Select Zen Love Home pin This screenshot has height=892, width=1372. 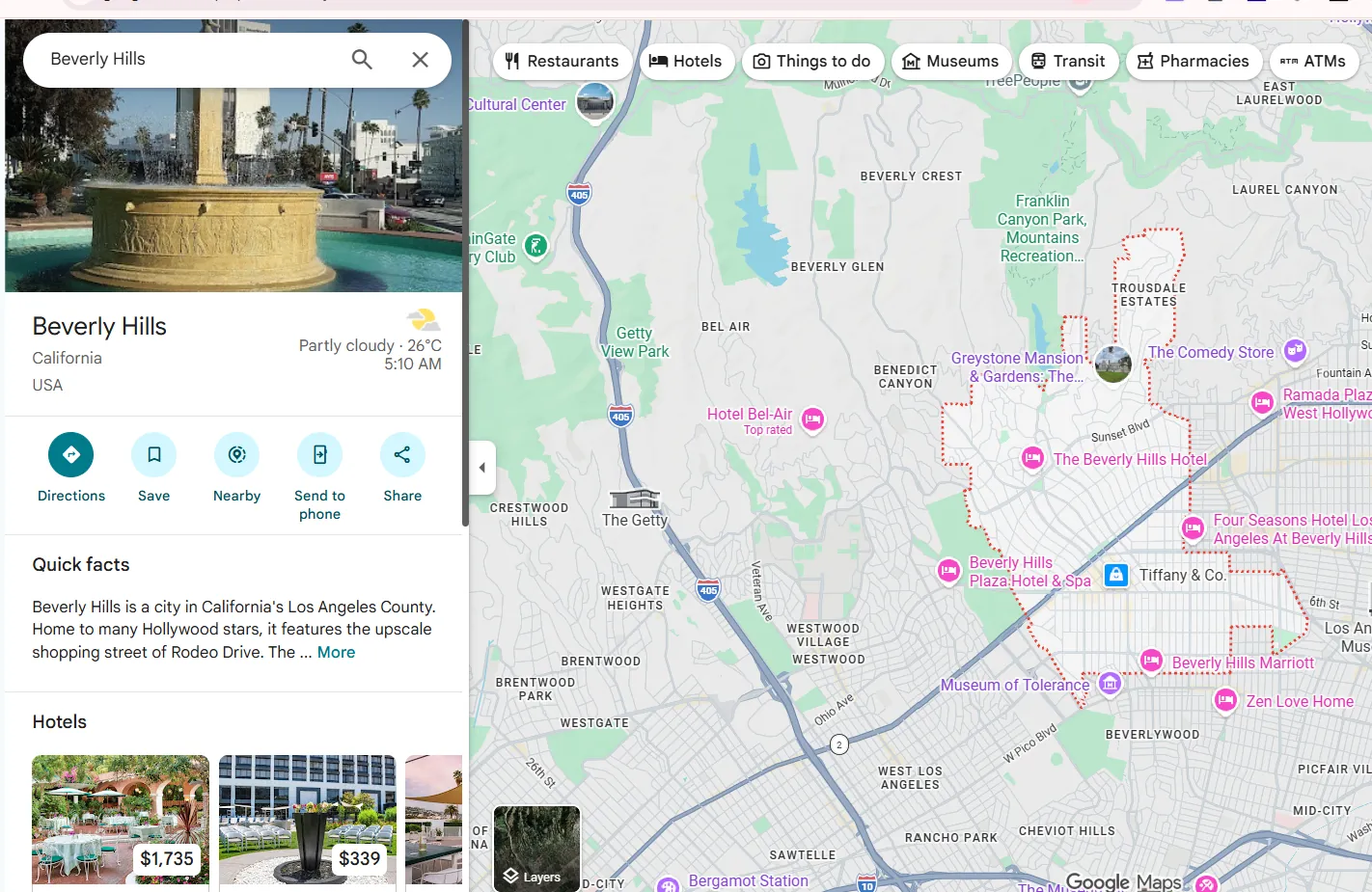click(x=1225, y=700)
